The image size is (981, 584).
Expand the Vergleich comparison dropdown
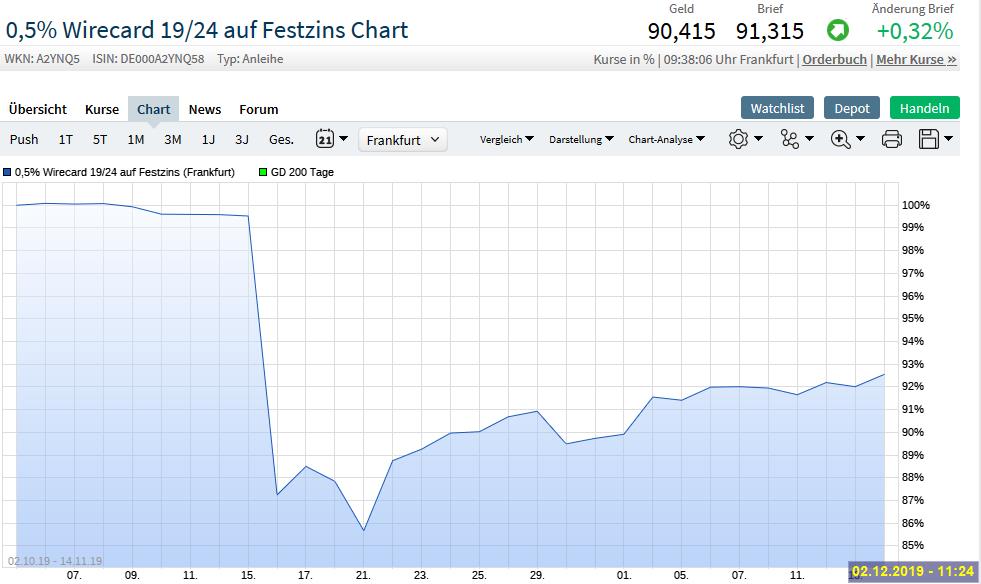(x=506, y=139)
